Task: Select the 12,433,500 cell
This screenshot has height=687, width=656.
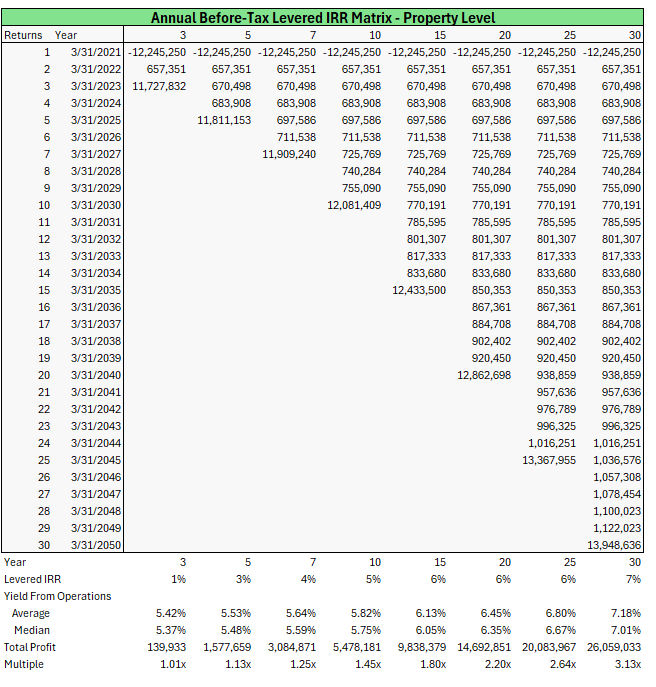Action: point(419,290)
